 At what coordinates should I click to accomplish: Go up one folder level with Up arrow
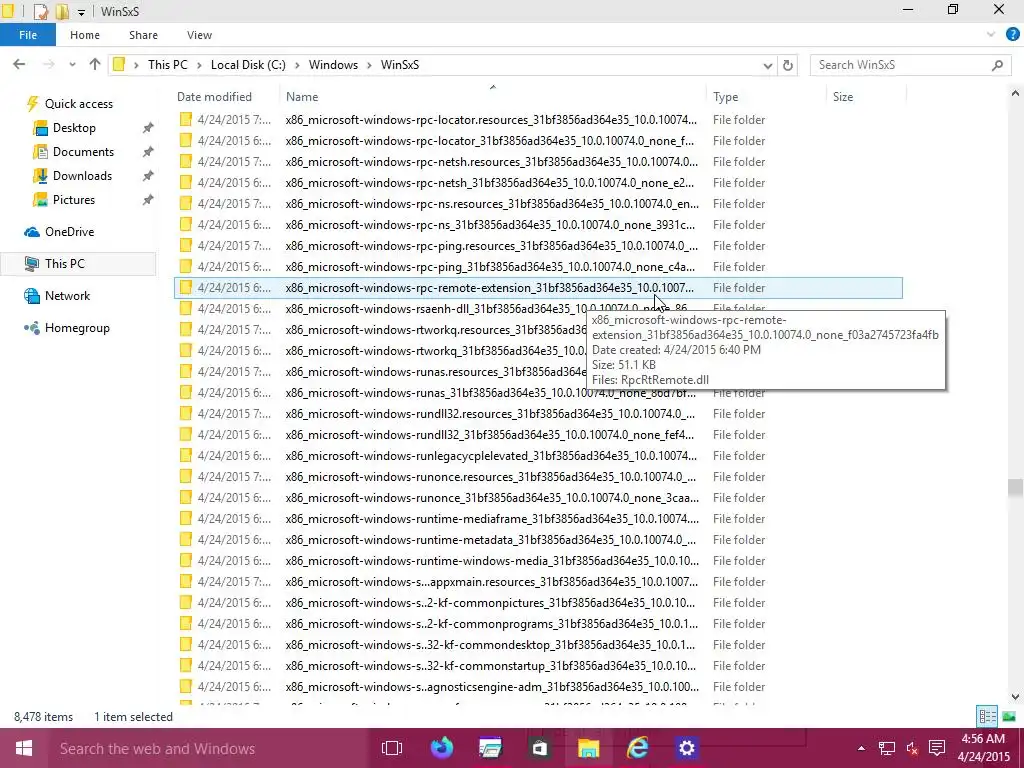(x=95, y=64)
